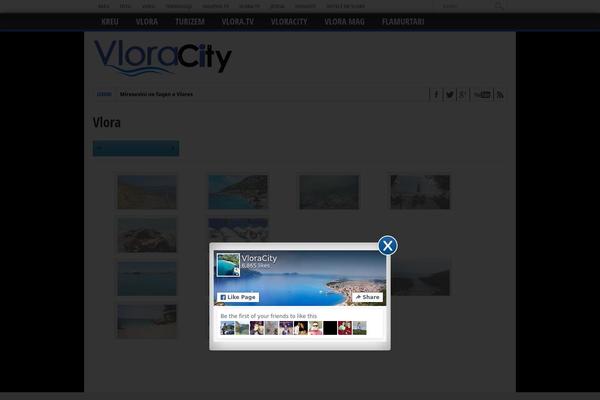Open the VLORA main menu item
The image size is (600, 400).
click(147, 21)
